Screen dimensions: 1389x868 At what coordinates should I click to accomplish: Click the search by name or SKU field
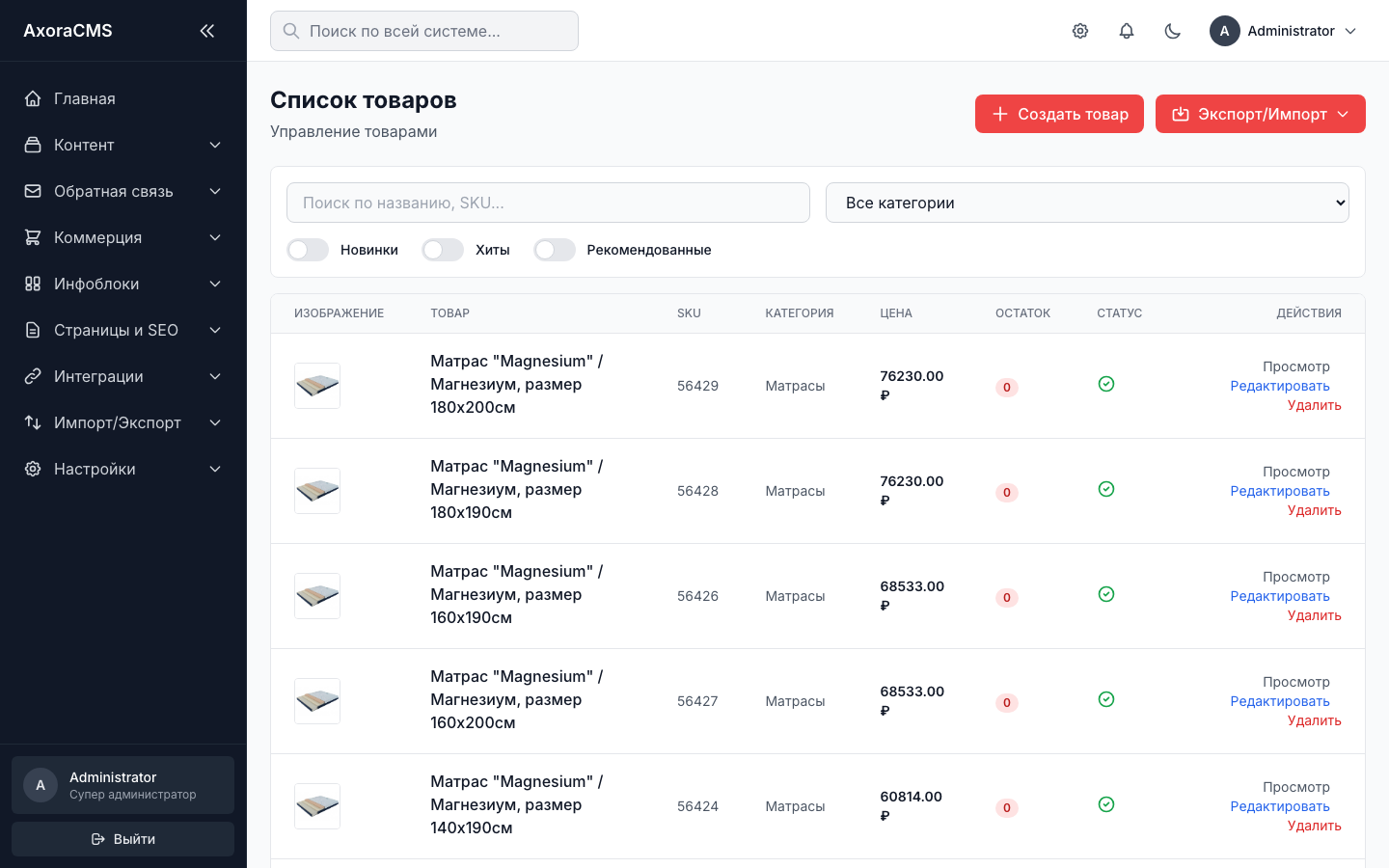548,203
